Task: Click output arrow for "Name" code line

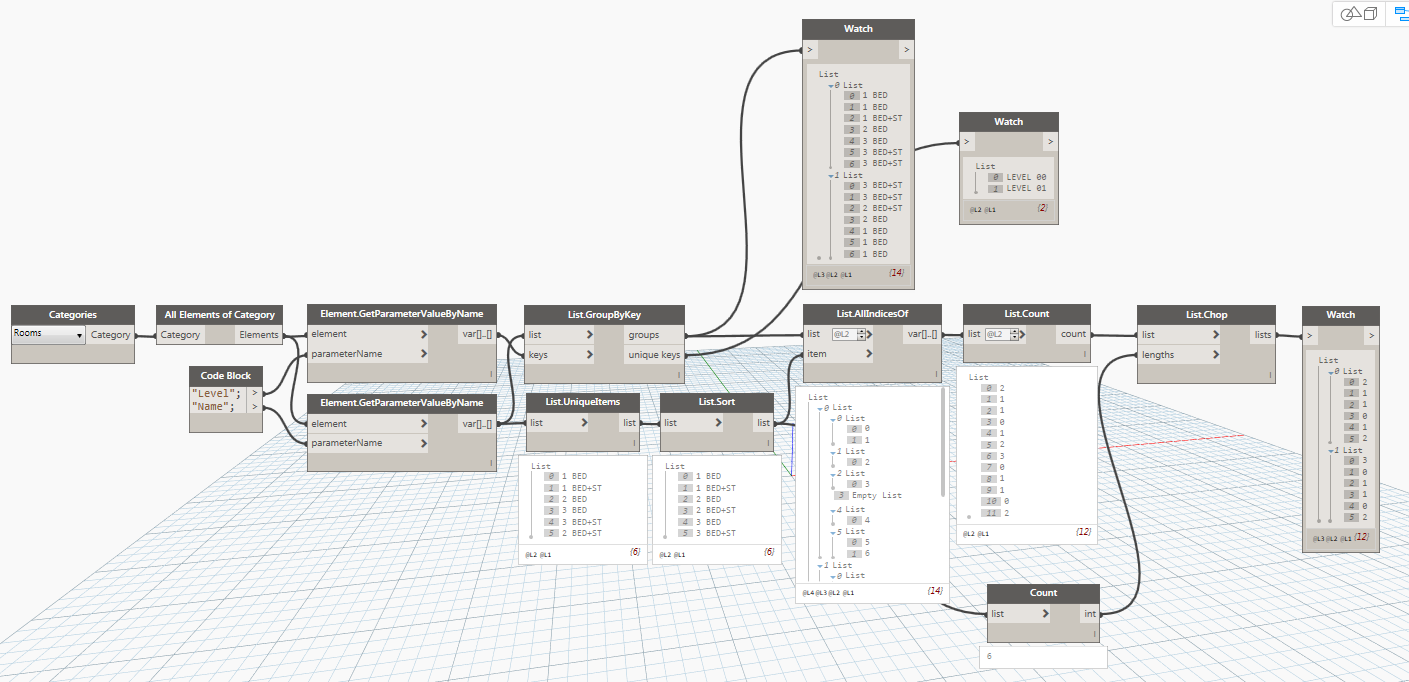Action: coord(255,407)
